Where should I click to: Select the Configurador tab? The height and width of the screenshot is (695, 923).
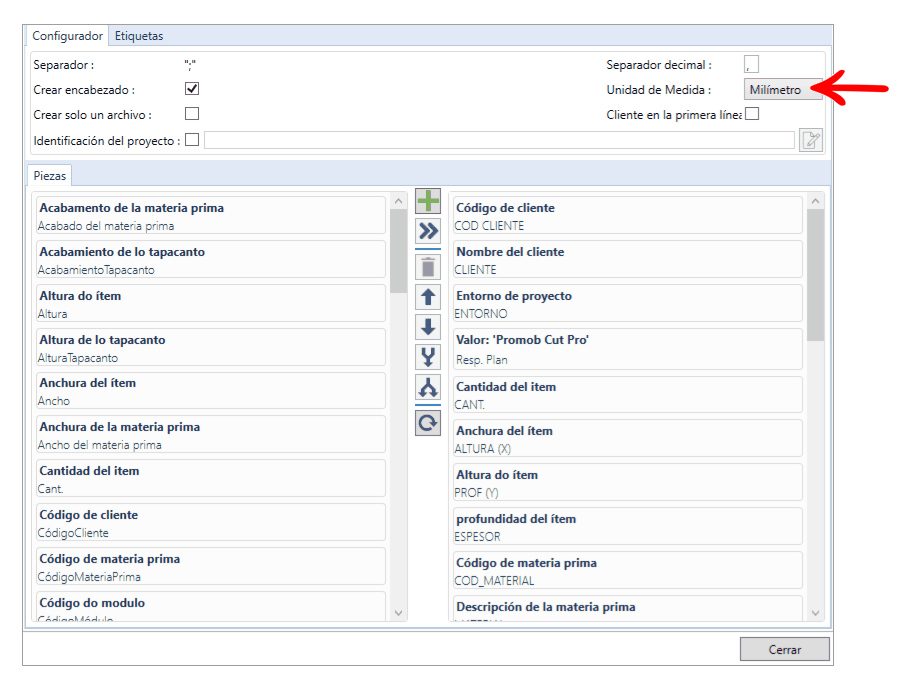67,36
